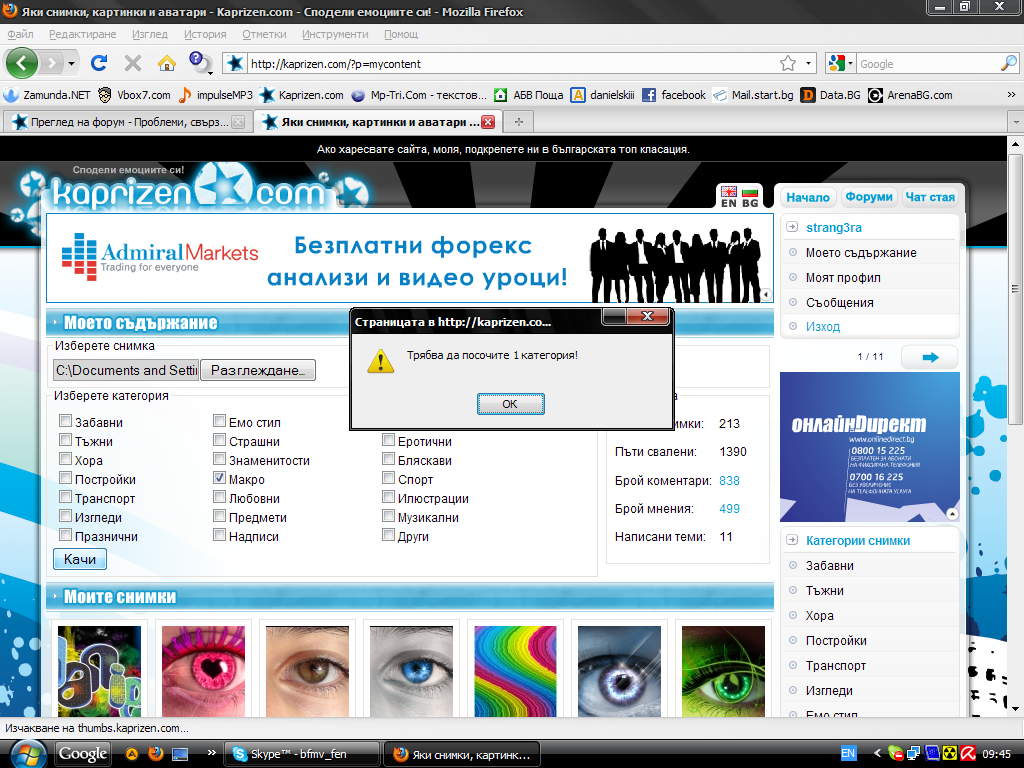Bookmark the page with the star icon

coord(788,63)
